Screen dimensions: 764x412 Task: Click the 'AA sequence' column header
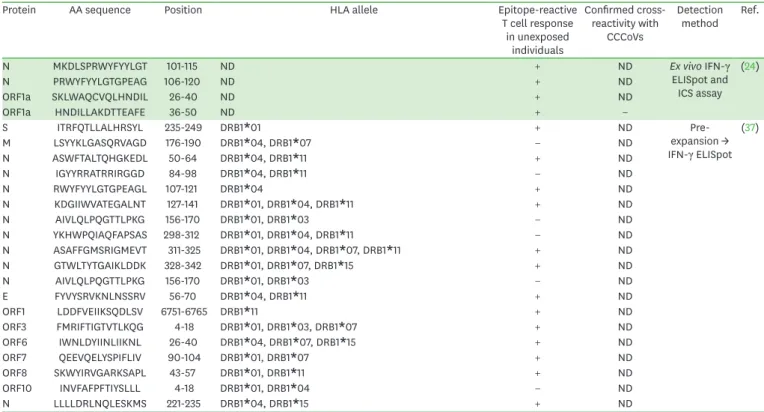tap(100, 10)
